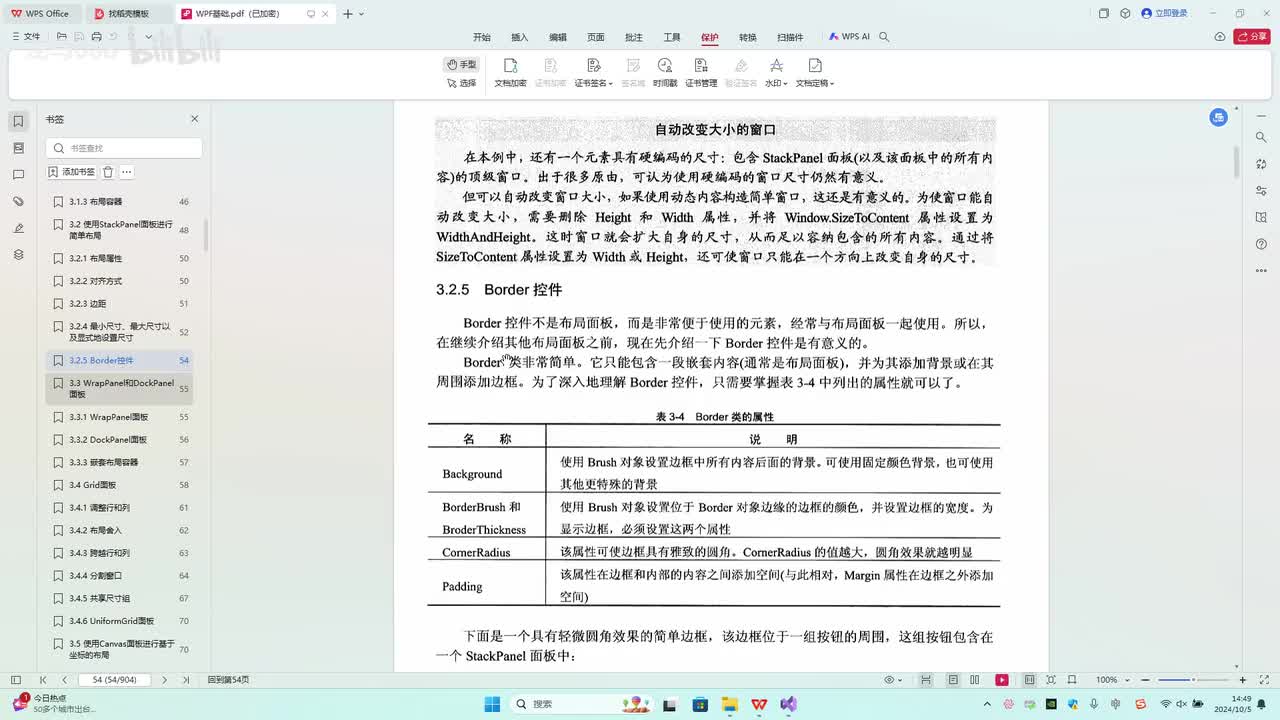Open a new tab with plus button

pos(347,14)
